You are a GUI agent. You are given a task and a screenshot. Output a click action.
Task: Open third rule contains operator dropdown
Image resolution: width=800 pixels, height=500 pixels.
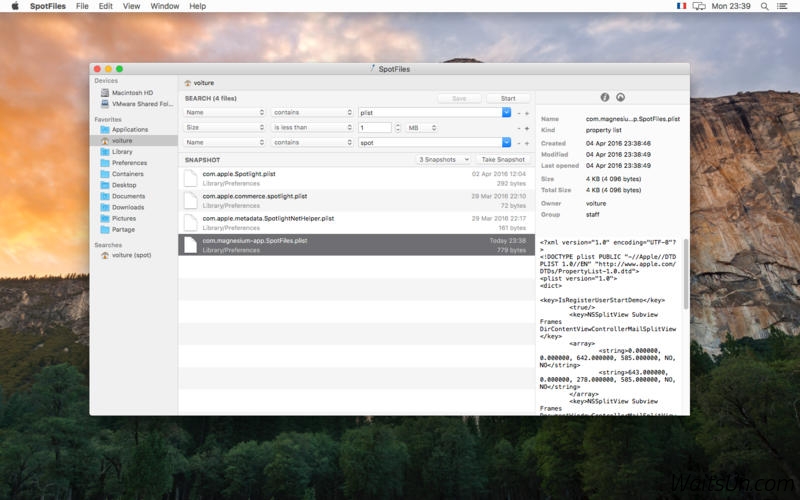(312, 142)
